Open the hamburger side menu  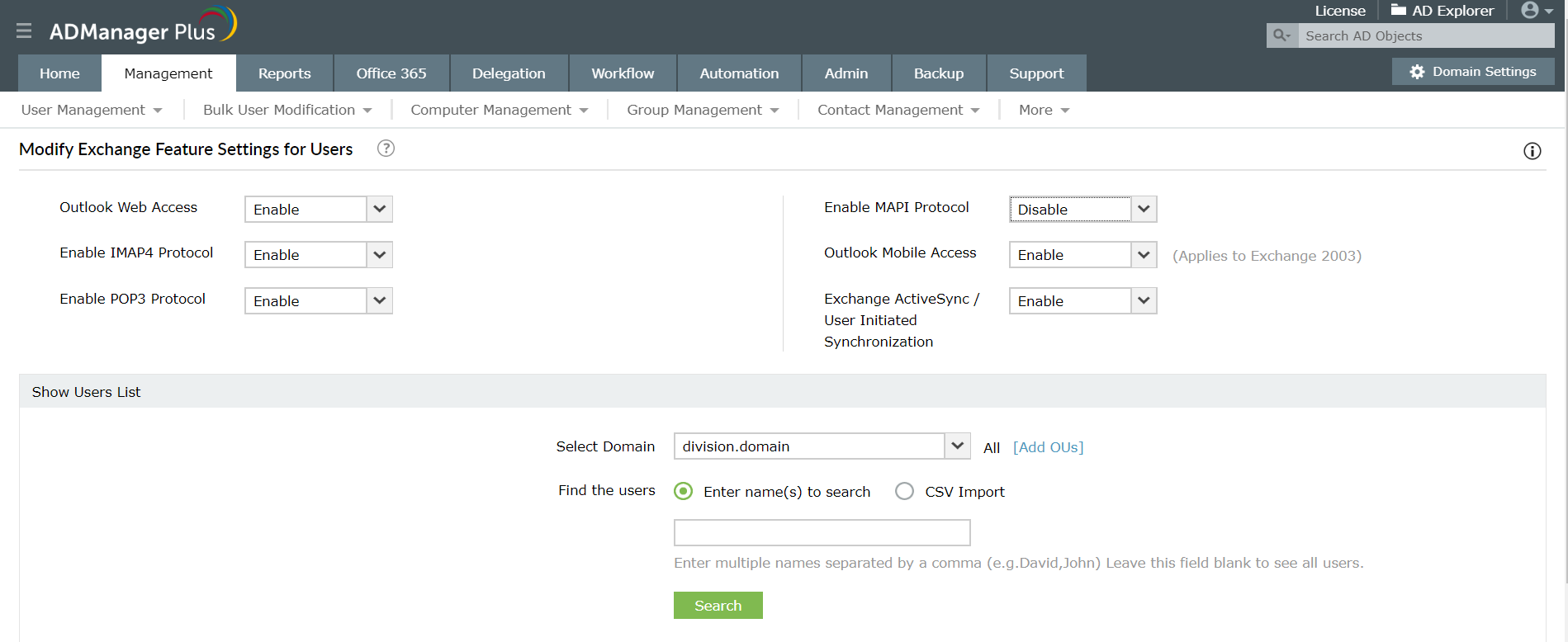24,31
